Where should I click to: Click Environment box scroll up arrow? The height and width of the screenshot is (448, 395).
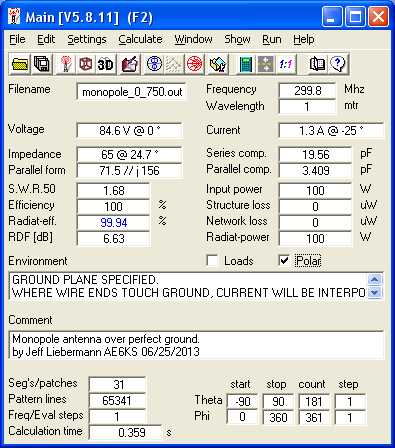tap(375, 279)
